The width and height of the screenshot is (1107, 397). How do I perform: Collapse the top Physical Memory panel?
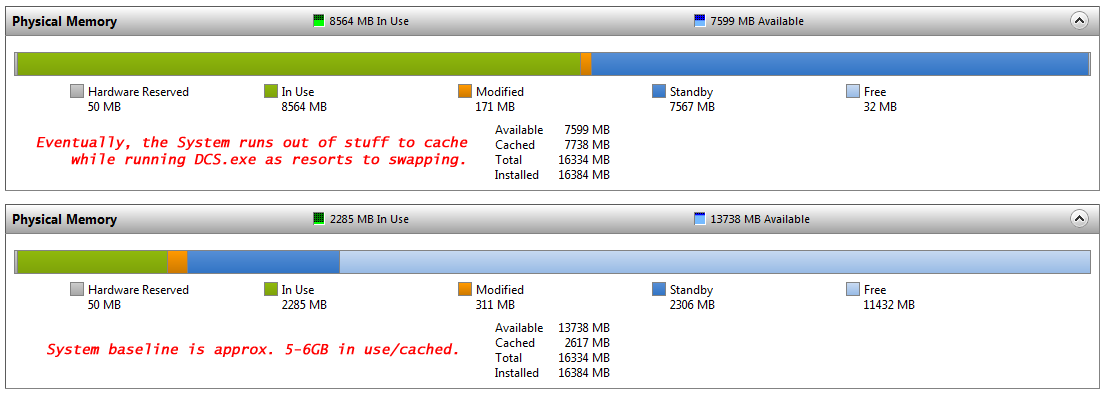point(1079,21)
